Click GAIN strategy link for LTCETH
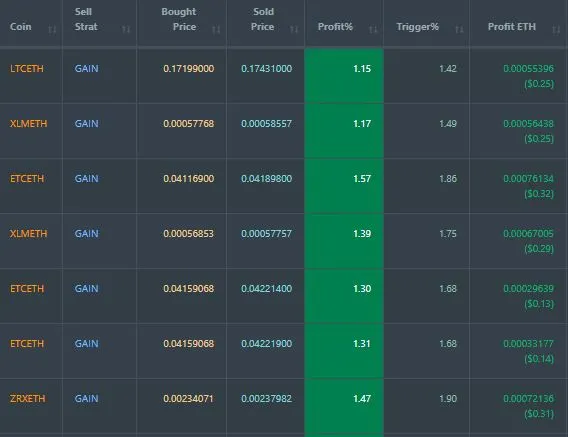 (86, 68)
